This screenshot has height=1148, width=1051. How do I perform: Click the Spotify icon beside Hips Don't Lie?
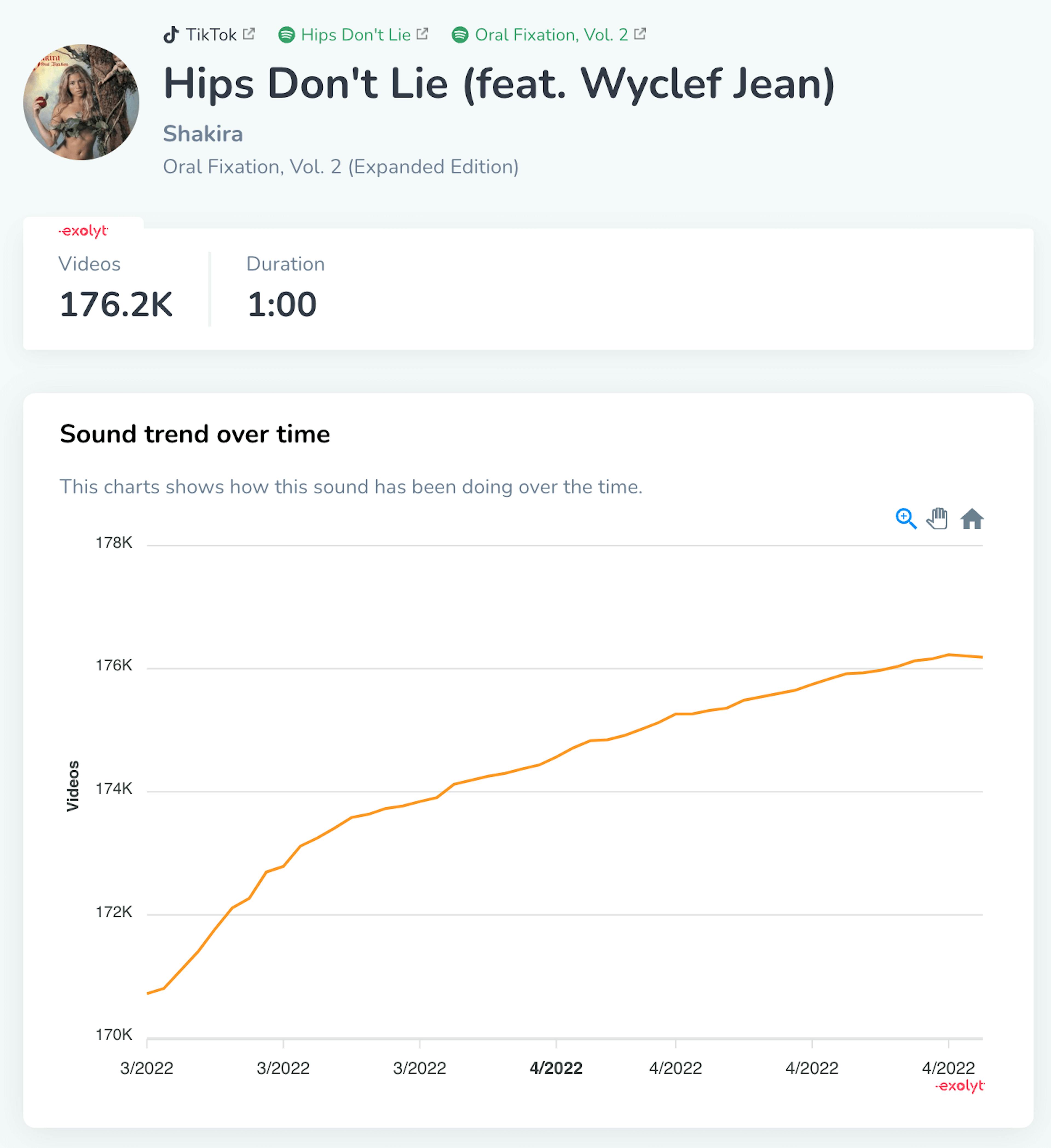(287, 35)
